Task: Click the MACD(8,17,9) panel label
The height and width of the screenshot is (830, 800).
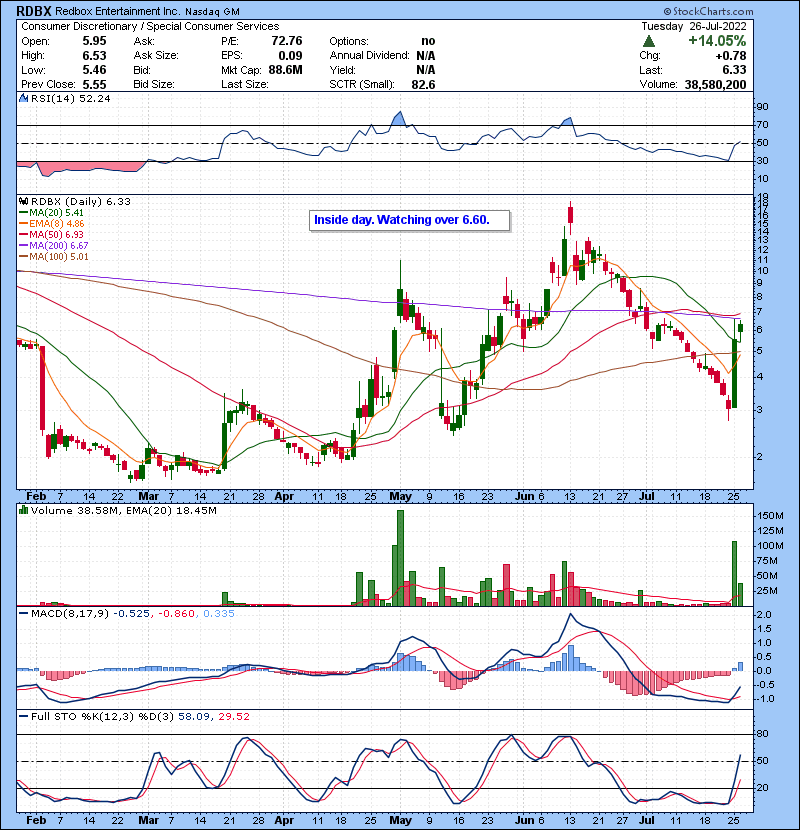Action: [70, 614]
